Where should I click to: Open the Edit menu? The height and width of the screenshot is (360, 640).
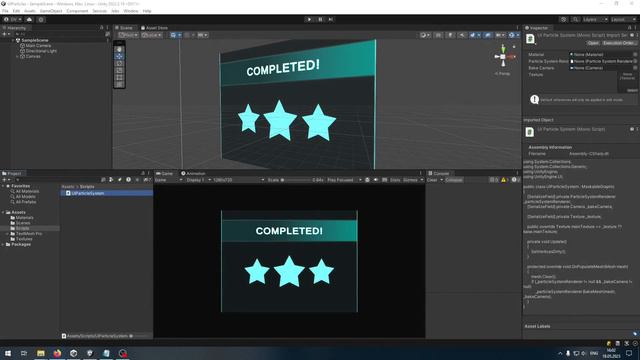click(16, 11)
